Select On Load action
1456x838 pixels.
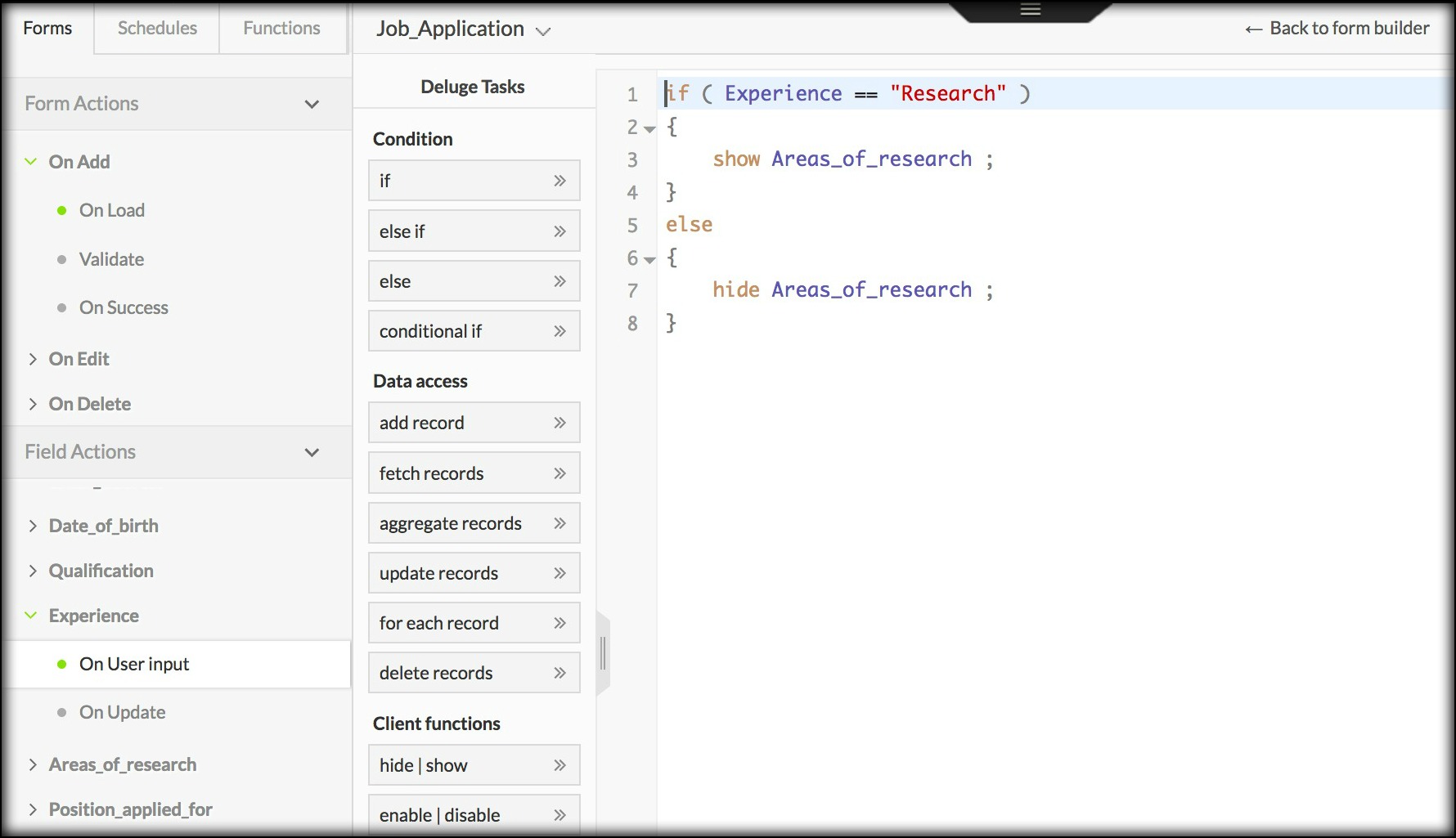pos(112,211)
